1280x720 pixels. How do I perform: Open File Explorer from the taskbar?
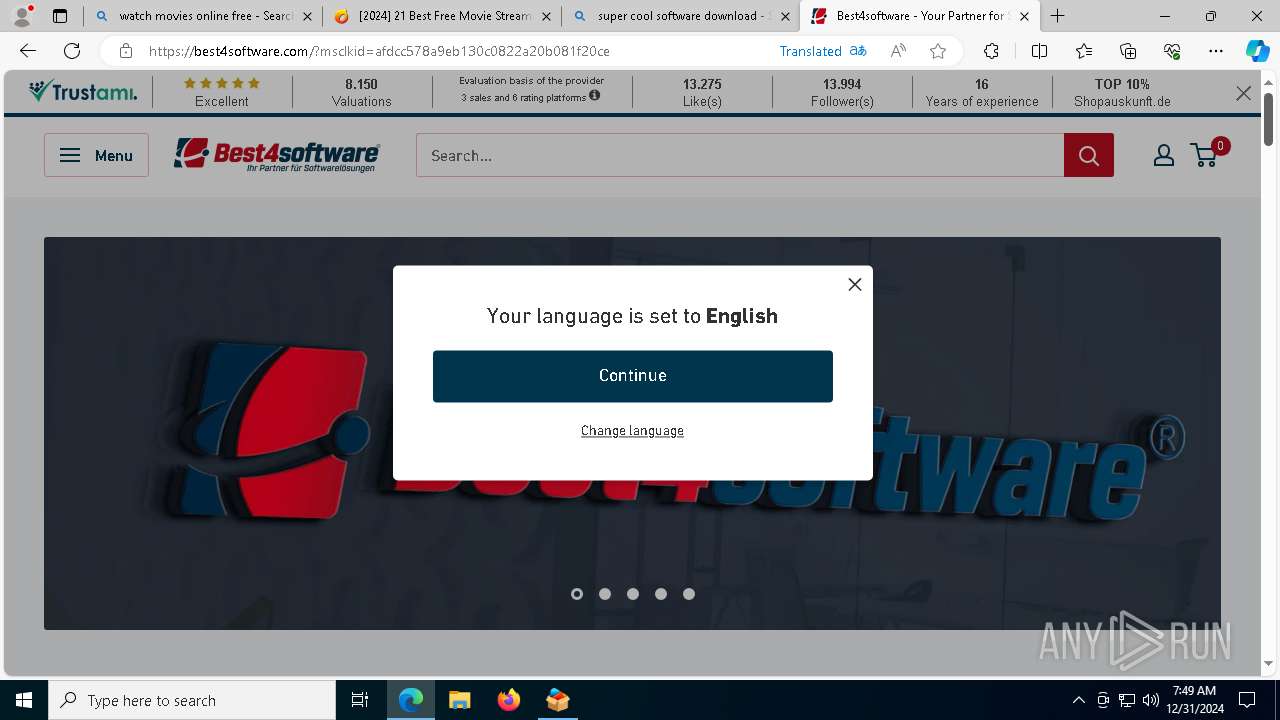pos(459,700)
